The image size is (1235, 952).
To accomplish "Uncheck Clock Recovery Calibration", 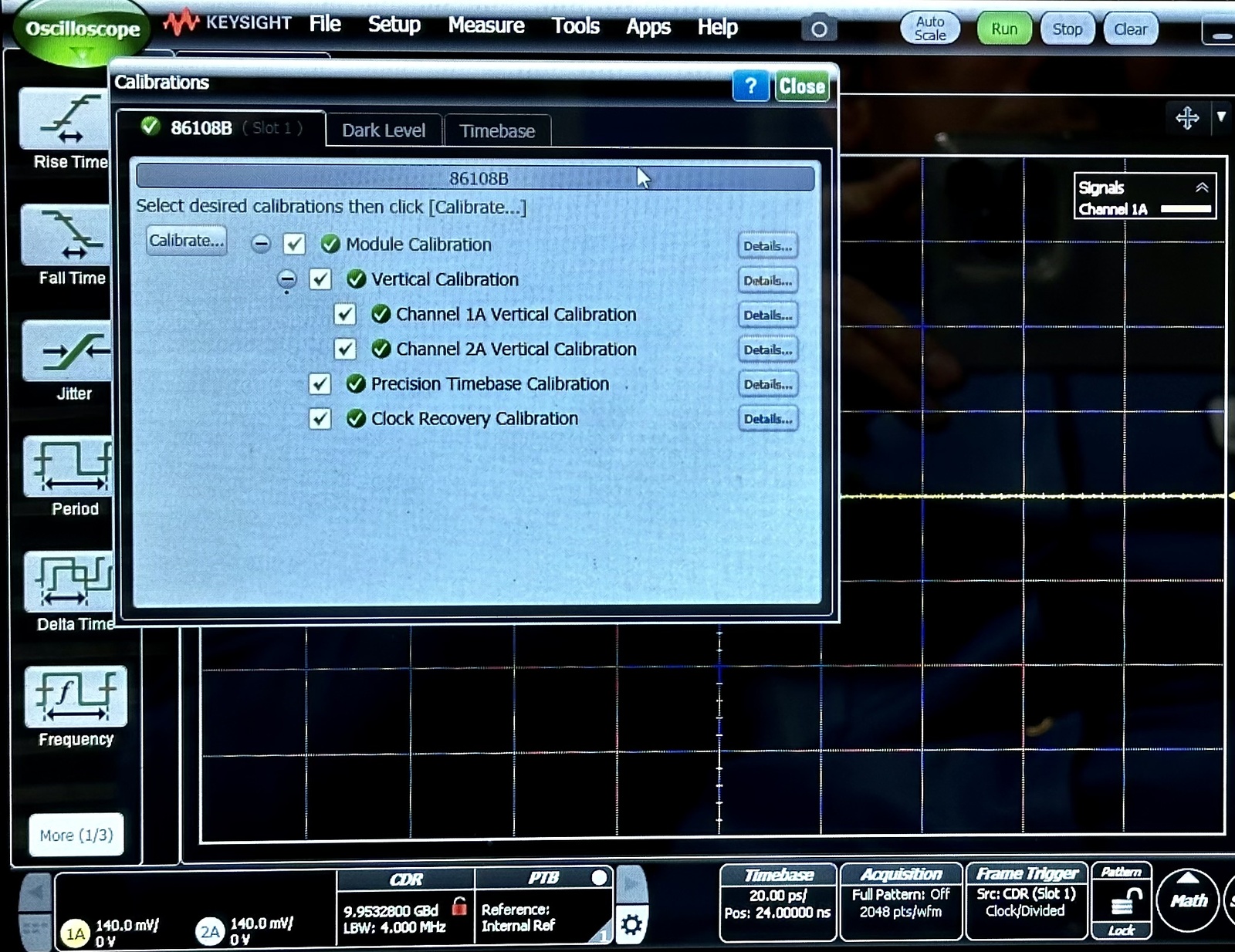I will pyautogui.click(x=319, y=419).
